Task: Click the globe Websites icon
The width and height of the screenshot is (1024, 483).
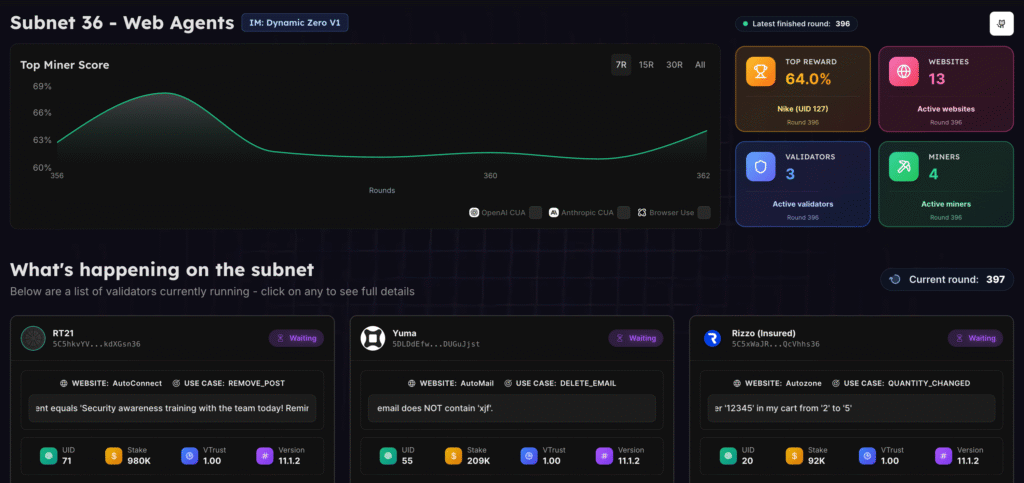Action: pos(904,72)
